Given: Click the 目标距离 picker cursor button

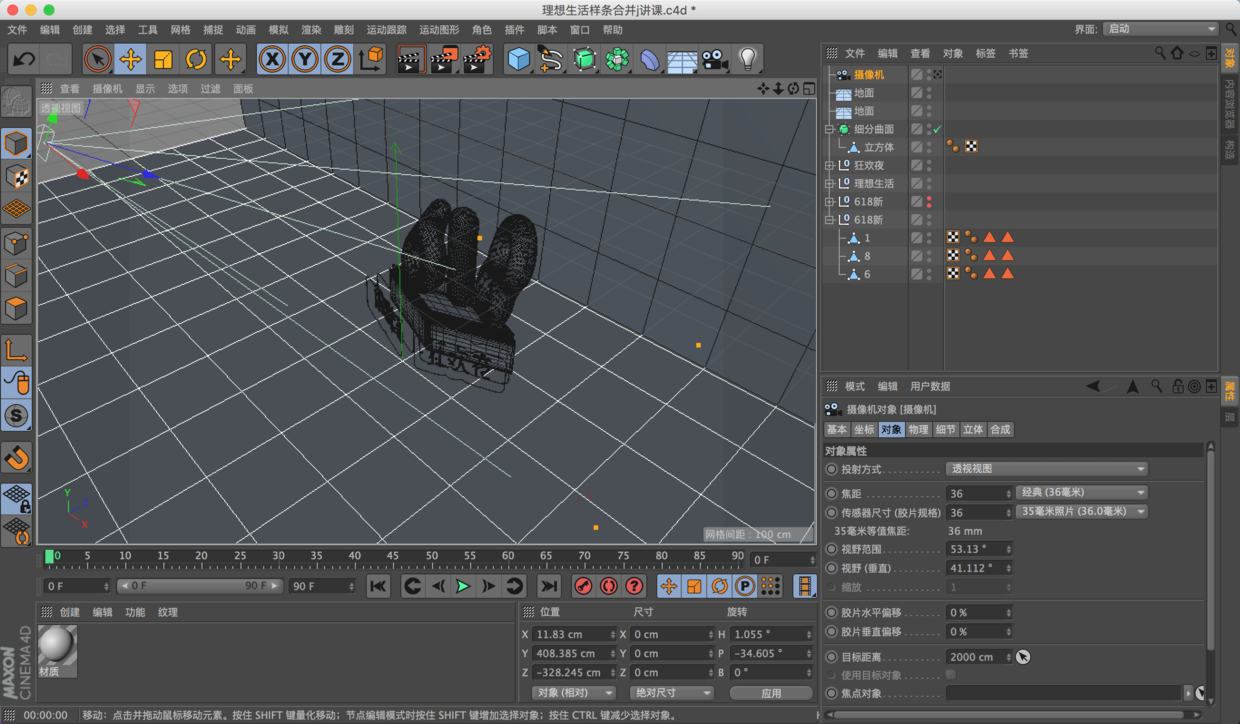Looking at the screenshot, I should click(1023, 657).
